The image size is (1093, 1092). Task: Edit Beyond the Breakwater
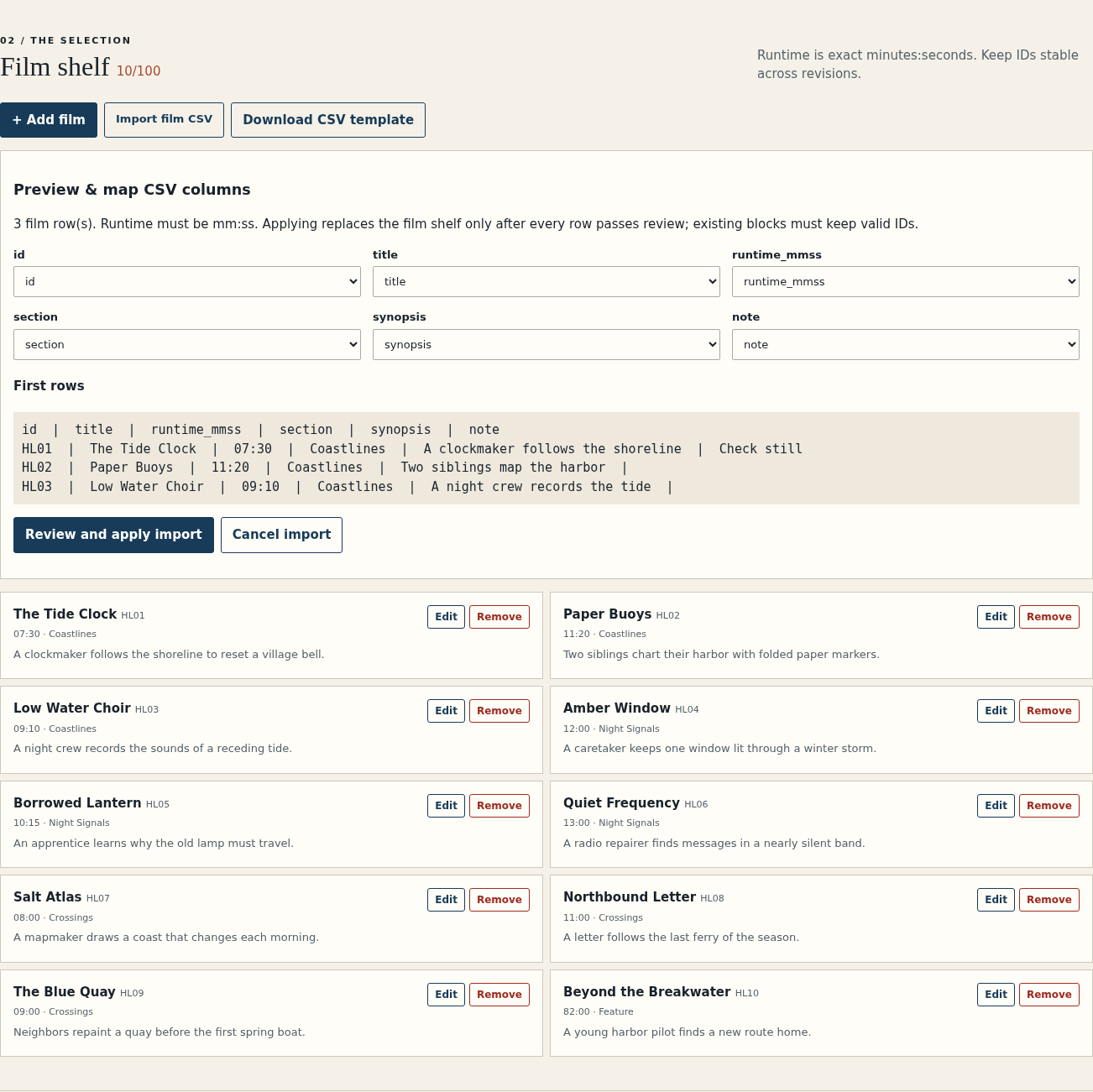[x=996, y=995]
